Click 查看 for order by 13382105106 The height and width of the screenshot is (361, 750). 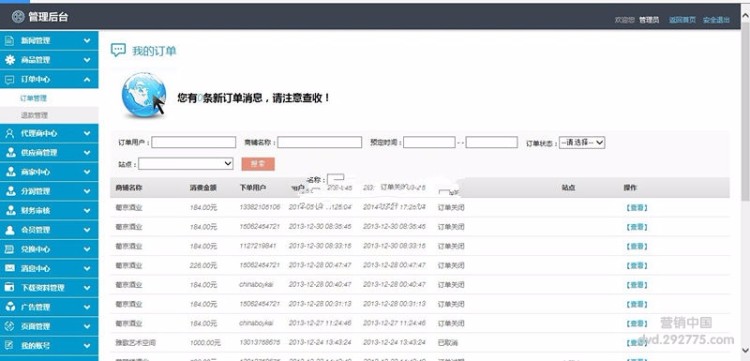click(637, 208)
